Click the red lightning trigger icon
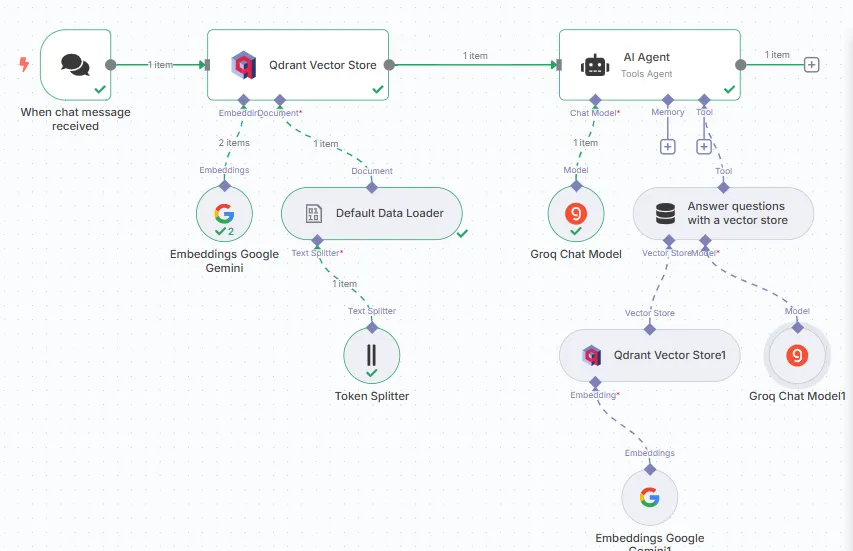The width and height of the screenshot is (853, 551). pos(24,64)
